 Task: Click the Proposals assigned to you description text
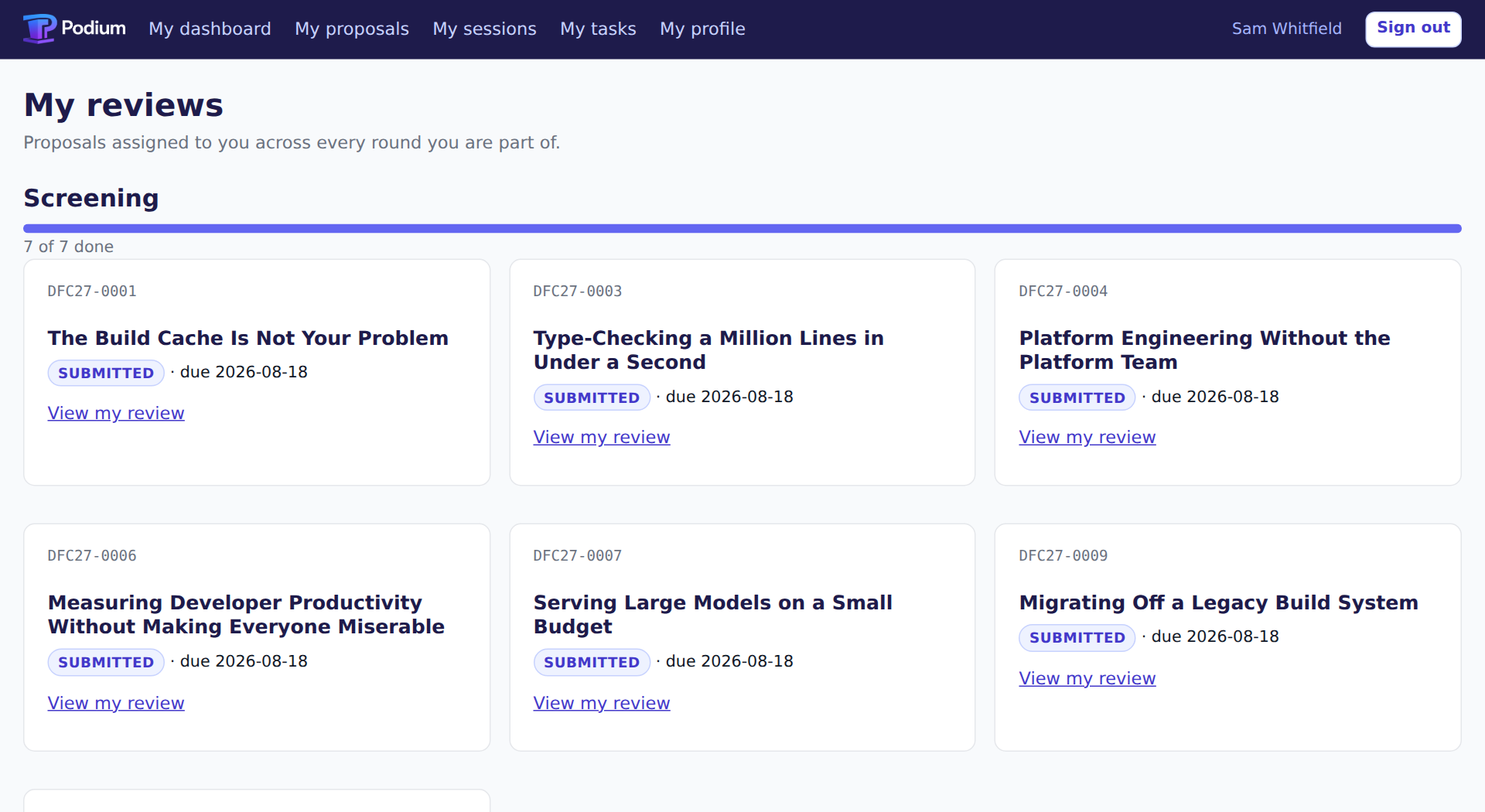pyautogui.click(x=292, y=142)
